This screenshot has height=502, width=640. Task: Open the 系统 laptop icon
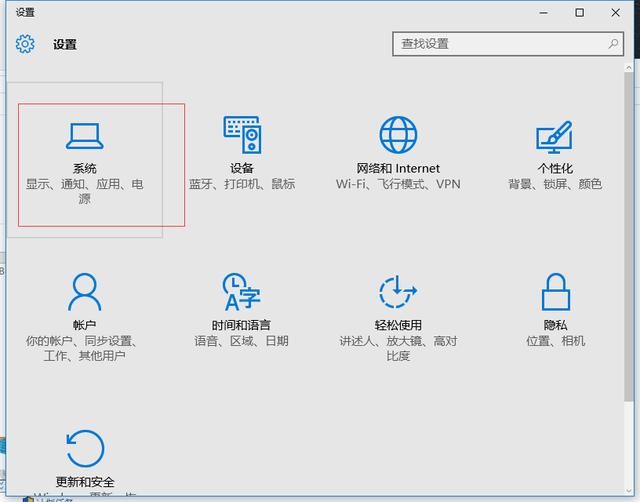click(84, 135)
